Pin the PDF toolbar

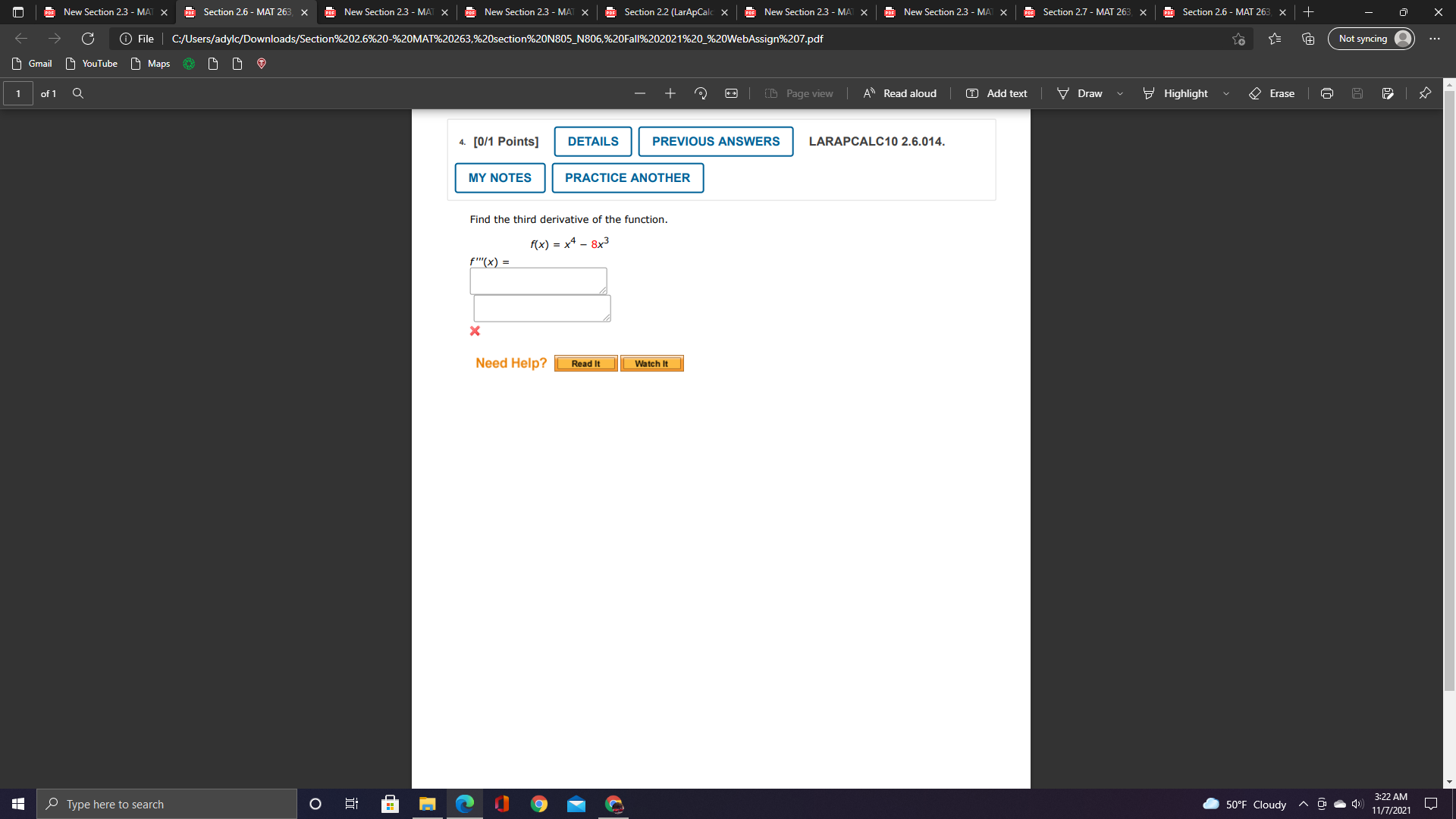(x=1425, y=93)
